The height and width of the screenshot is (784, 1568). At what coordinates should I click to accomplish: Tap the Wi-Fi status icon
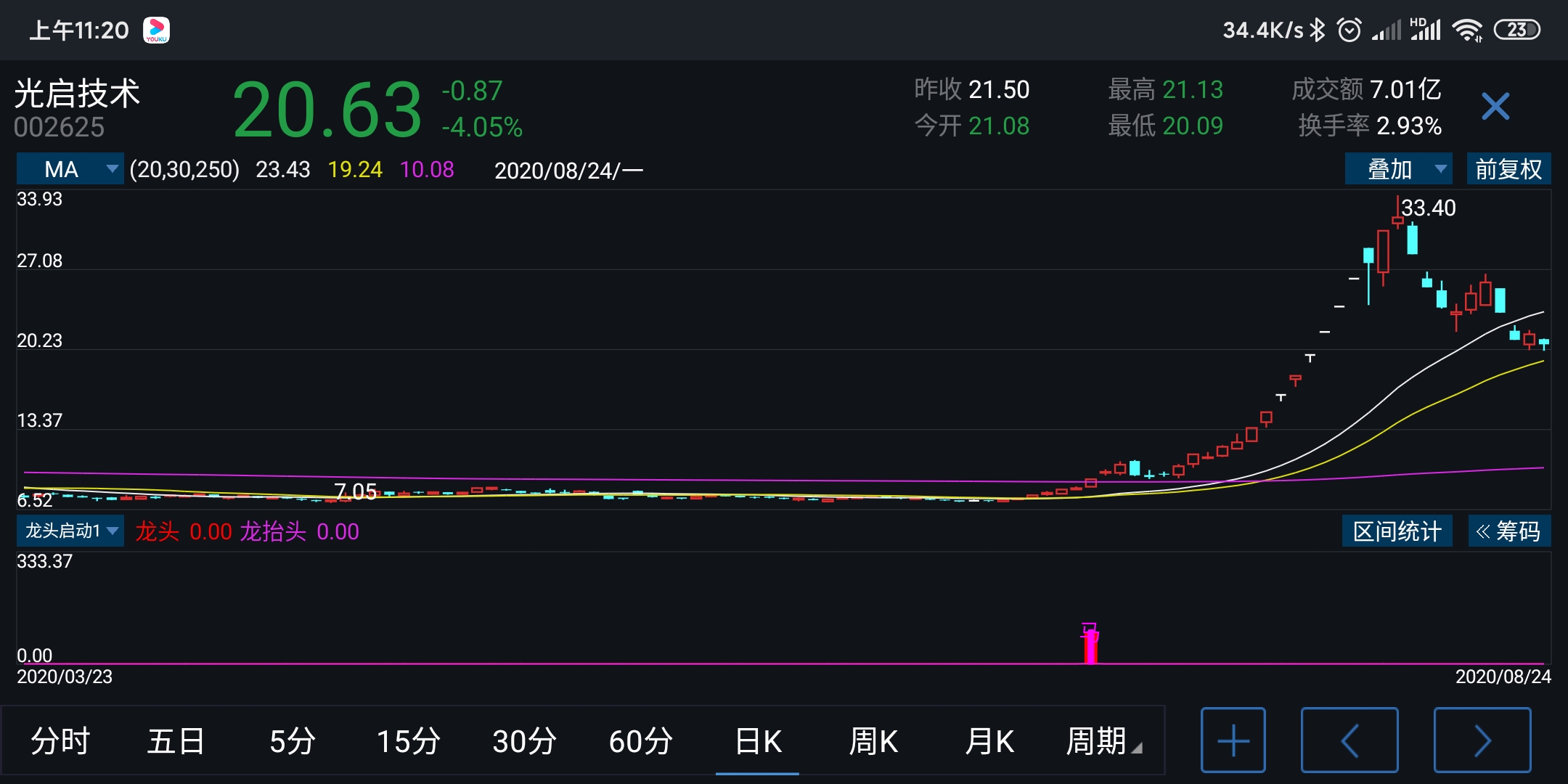[1467, 30]
